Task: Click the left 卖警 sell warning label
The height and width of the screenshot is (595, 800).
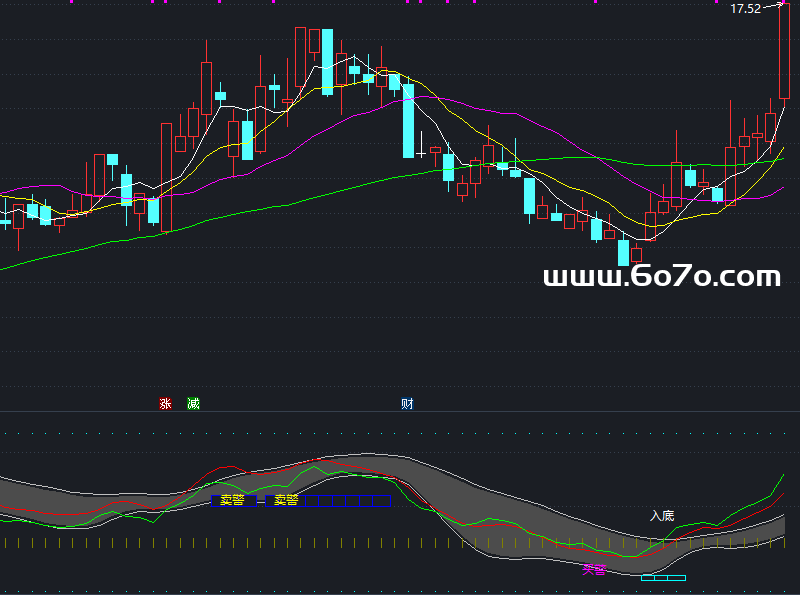Action: (232, 500)
